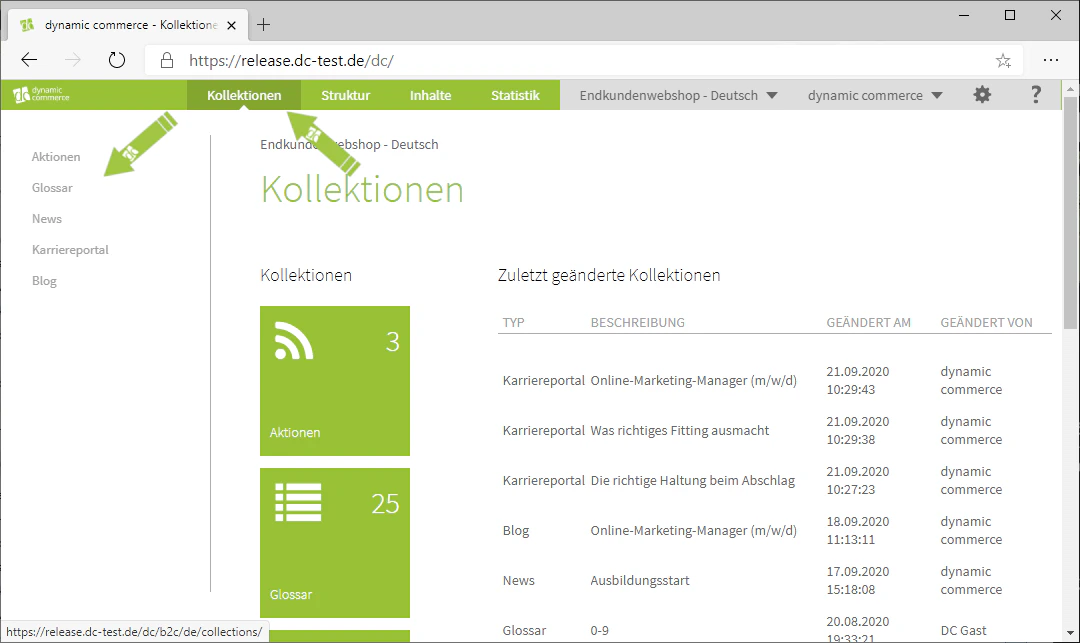Add page to favorites with star icon
1080x643 pixels.
tap(1003, 61)
